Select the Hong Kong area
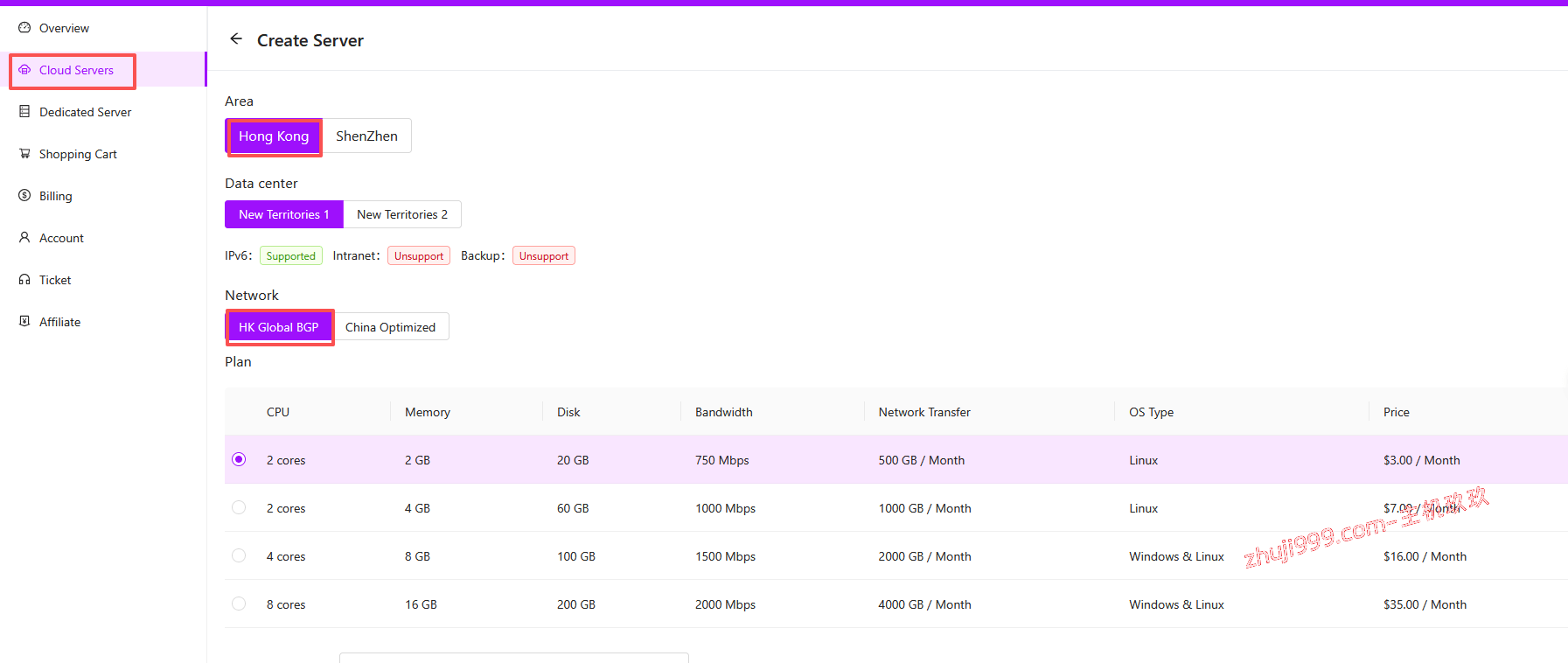This screenshot has height=663, width=1568. tap(274, 136)
